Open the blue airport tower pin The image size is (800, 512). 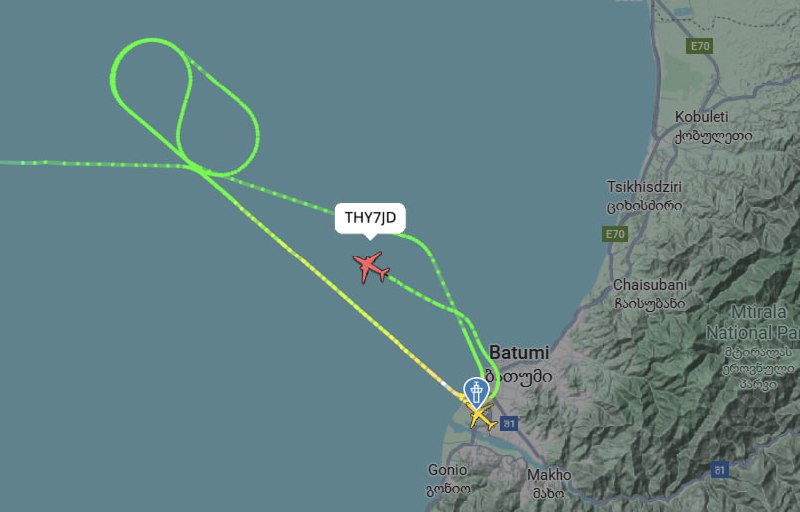pos(477,394)
